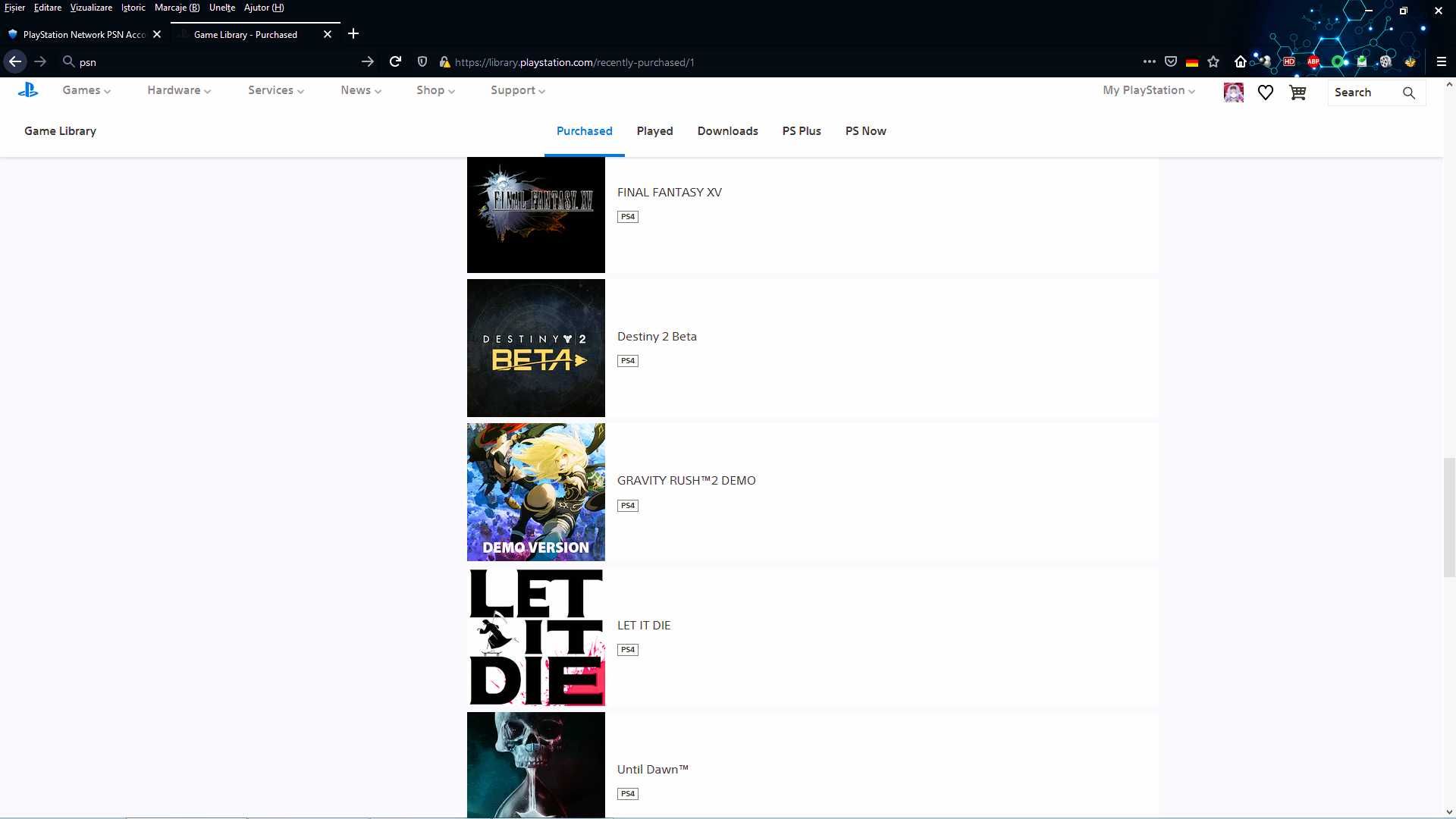This screenshot has height=819, width=1456.
Task: Click the Until Dawn game thumbnail
Action: 536,765
